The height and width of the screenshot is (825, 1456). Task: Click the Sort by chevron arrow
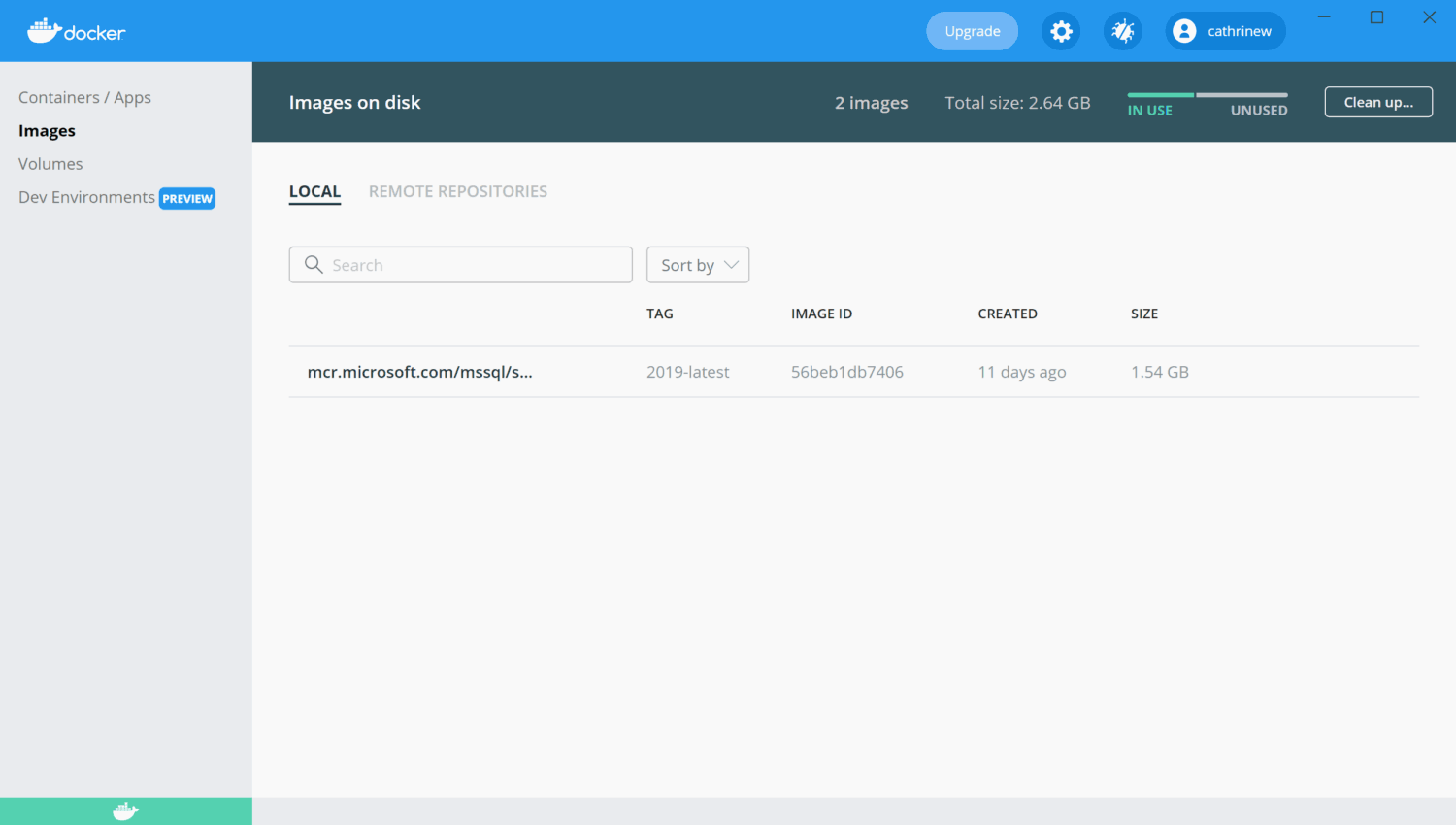[732, 265]
